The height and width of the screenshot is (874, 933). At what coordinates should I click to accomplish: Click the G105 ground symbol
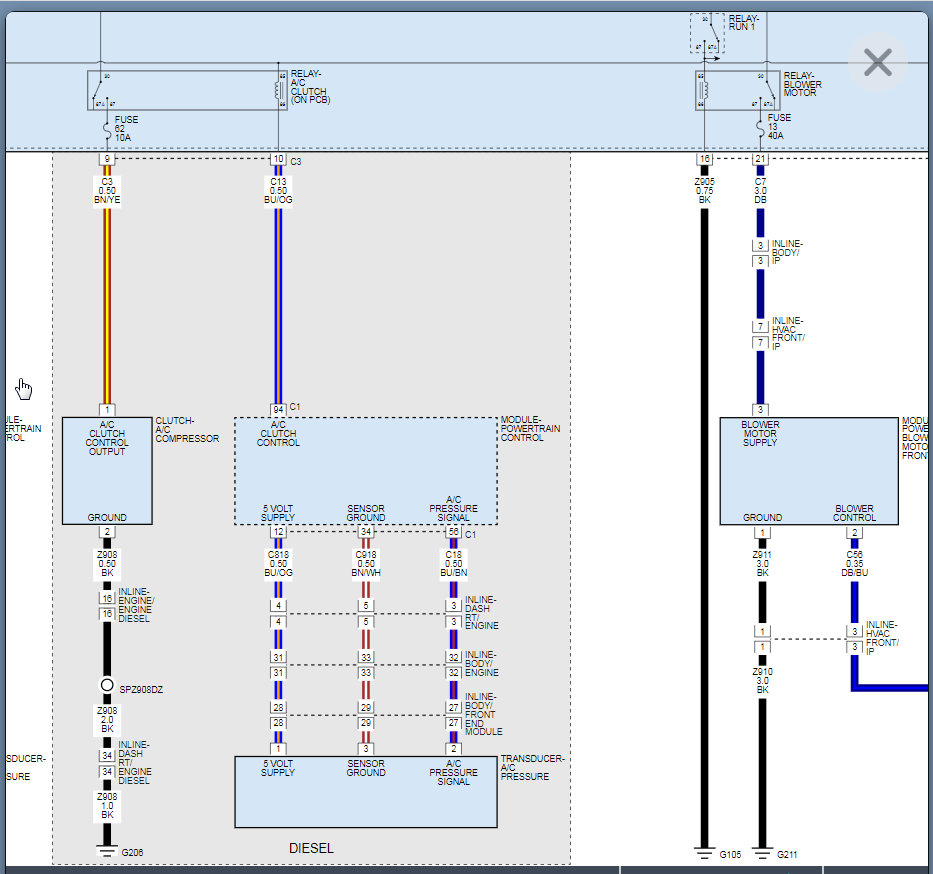pos(705,853)
